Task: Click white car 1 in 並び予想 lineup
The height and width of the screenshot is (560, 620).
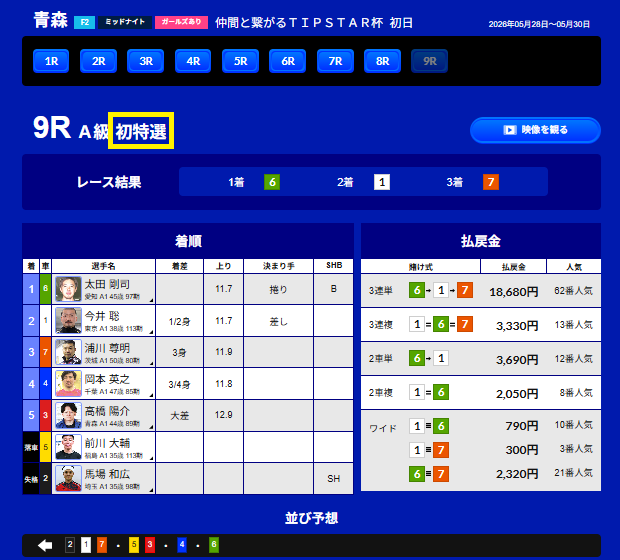Action: pyautogui.click(x=86, y=545)
